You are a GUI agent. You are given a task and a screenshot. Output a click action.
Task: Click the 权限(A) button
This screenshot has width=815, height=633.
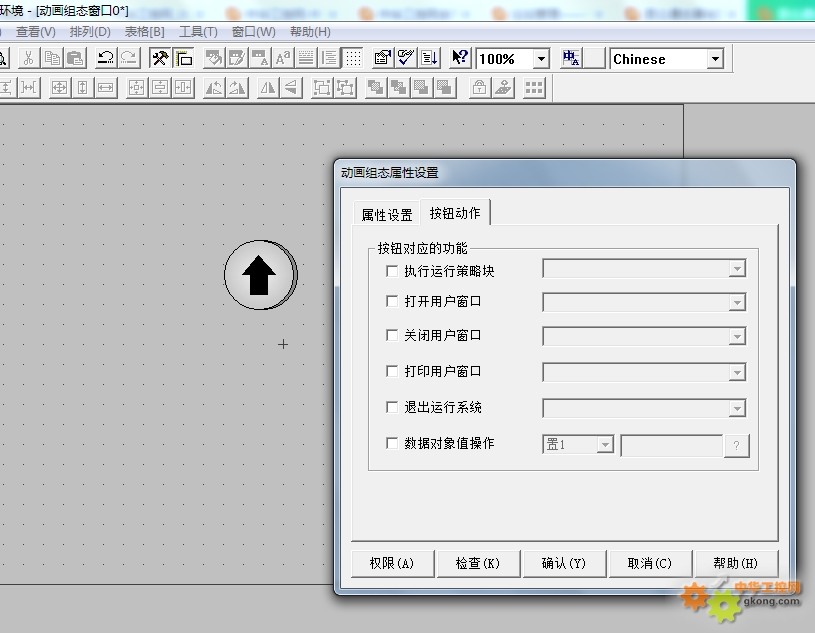(x=392, y=563)
